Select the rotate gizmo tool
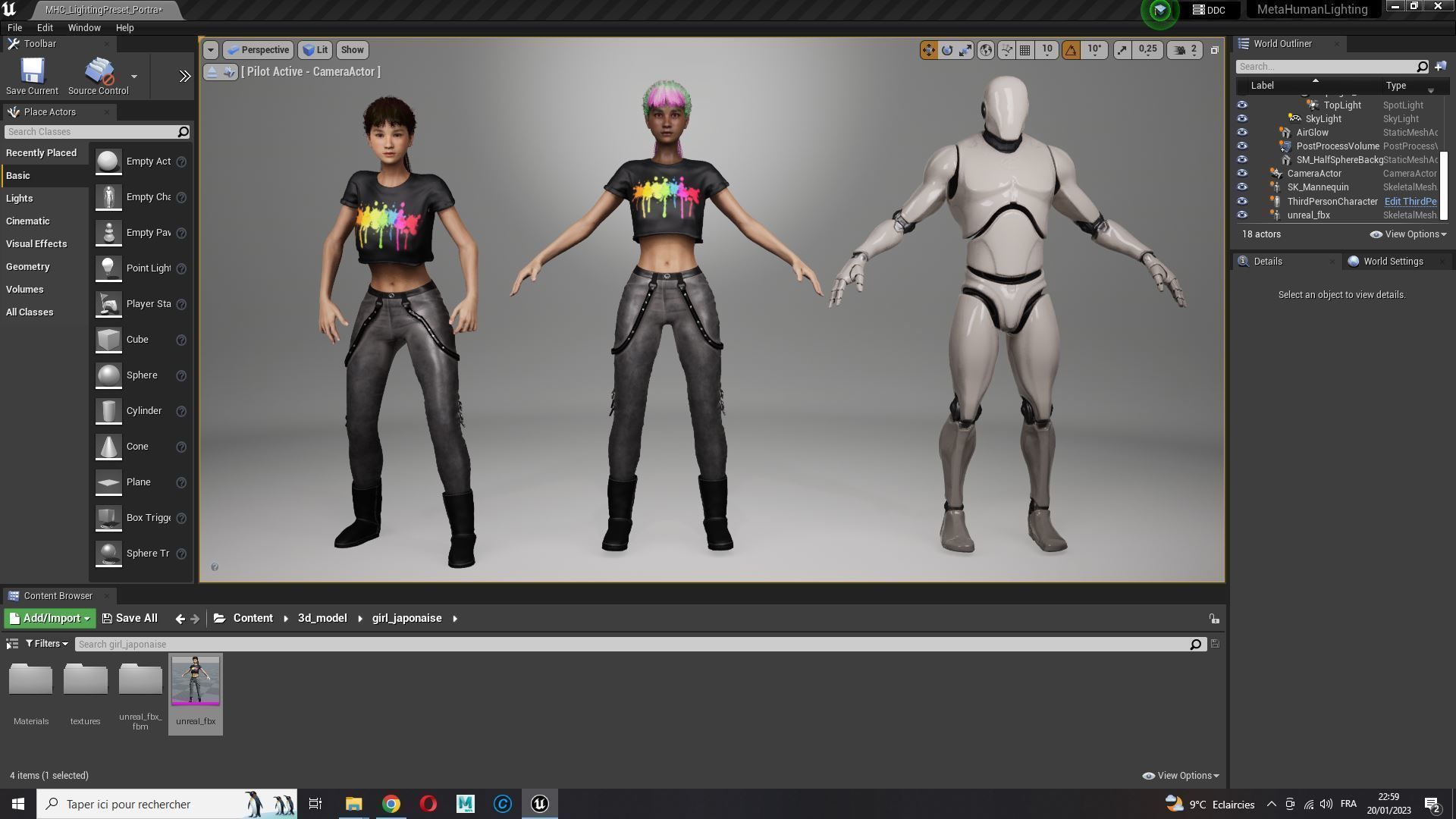The width and height of the screenshot is (1456, 819). tap(947, 50)
